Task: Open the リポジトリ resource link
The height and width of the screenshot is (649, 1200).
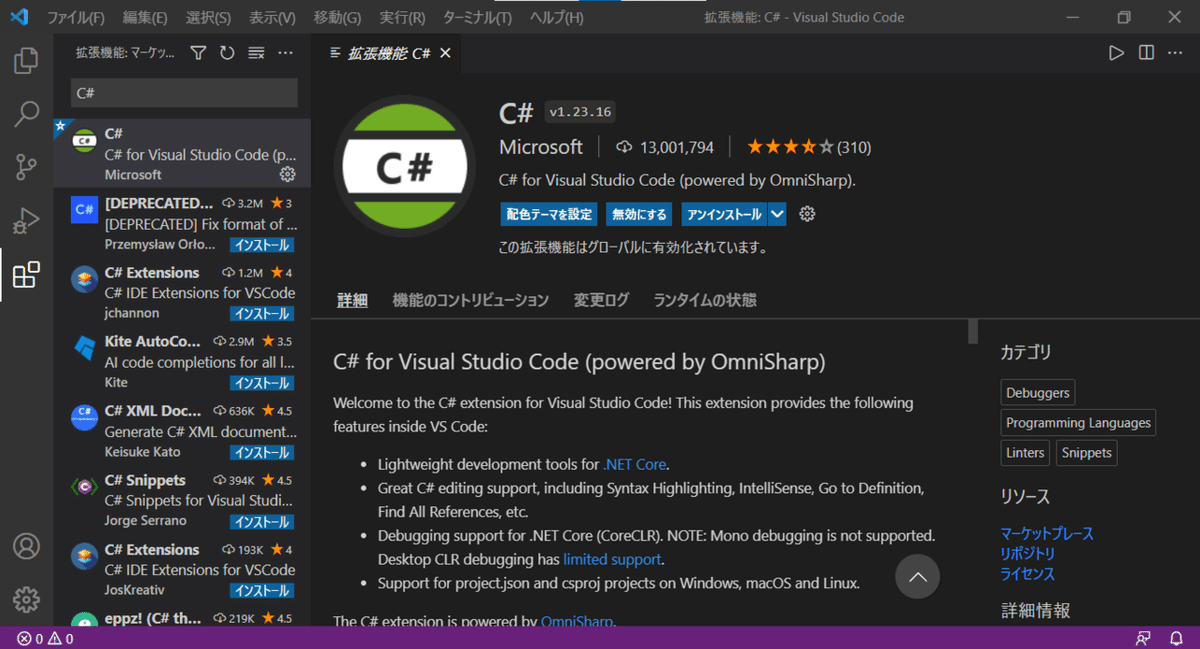Action: pyautogui.click(x=1028, y=554)
